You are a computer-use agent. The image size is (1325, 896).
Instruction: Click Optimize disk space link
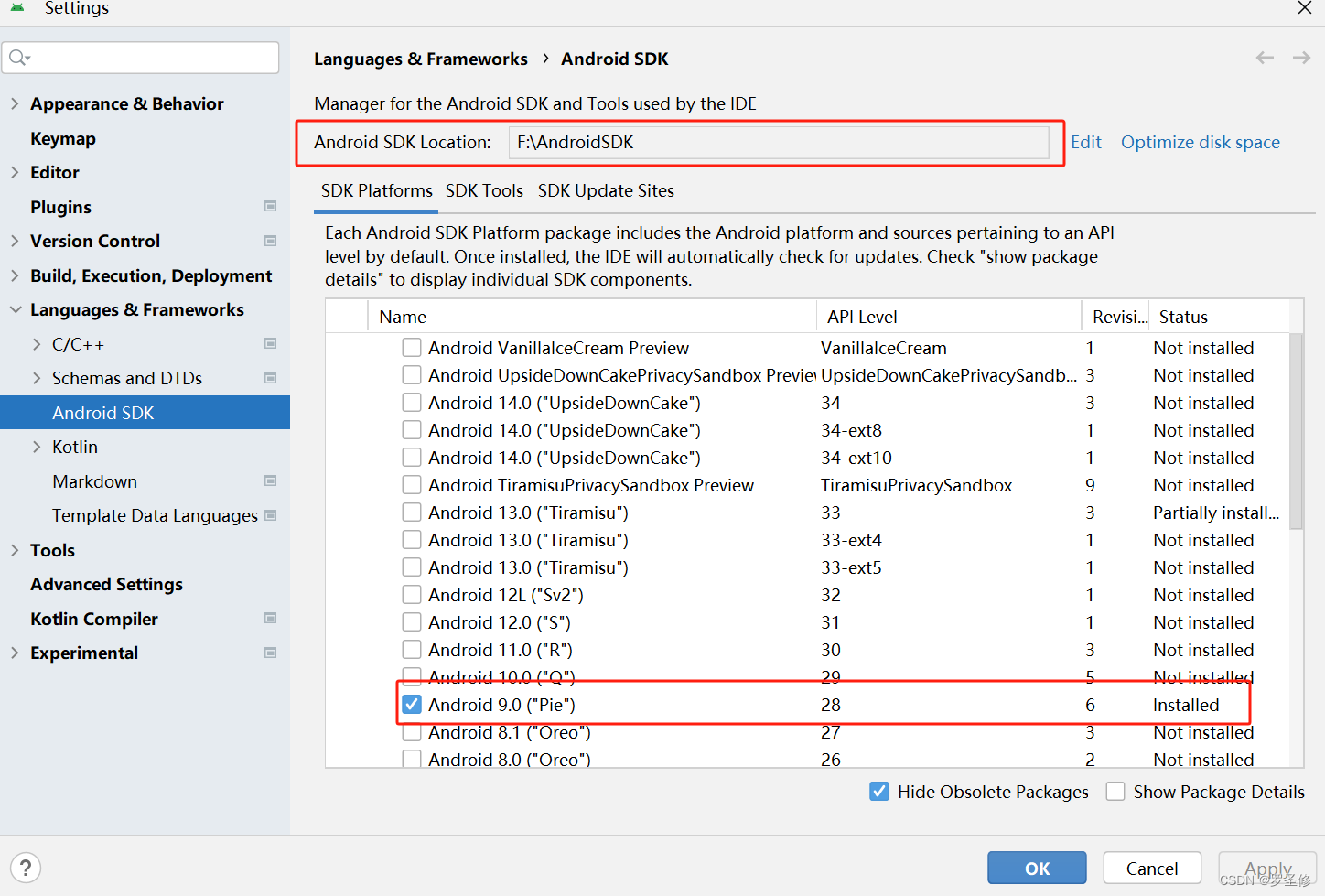click(1201, 142)
